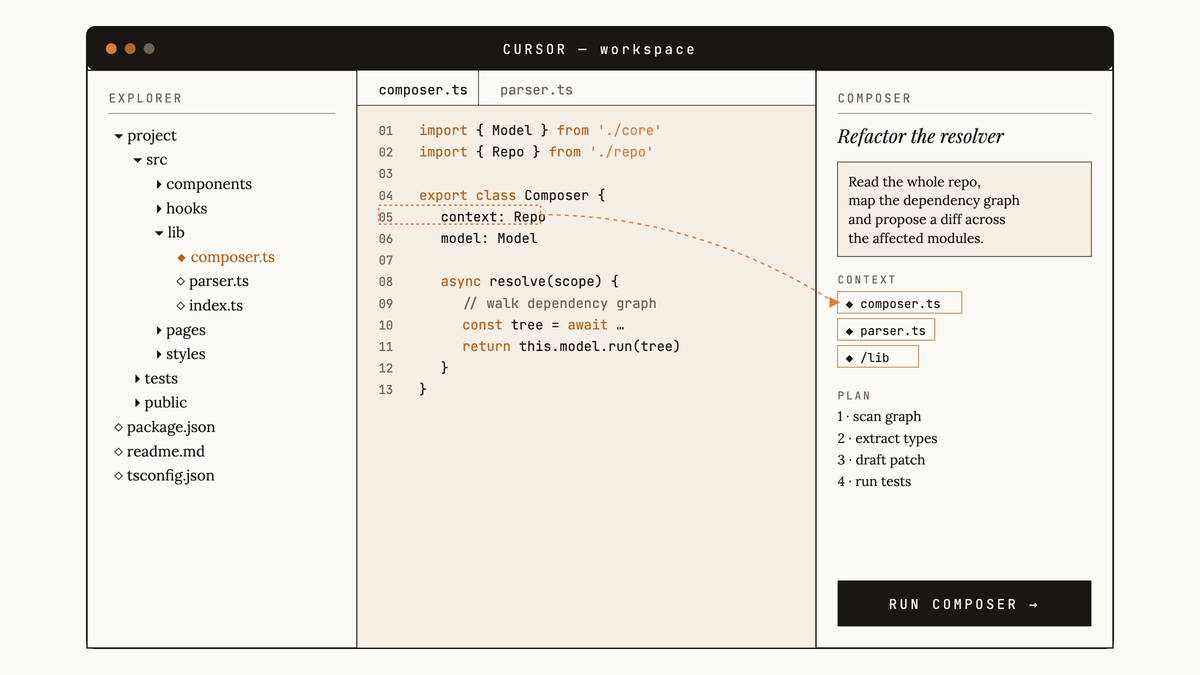Click the 'Refactor the resolver' heading
Image resolution: width=1200 pixels, height=675 pixels.
[921, 137]
